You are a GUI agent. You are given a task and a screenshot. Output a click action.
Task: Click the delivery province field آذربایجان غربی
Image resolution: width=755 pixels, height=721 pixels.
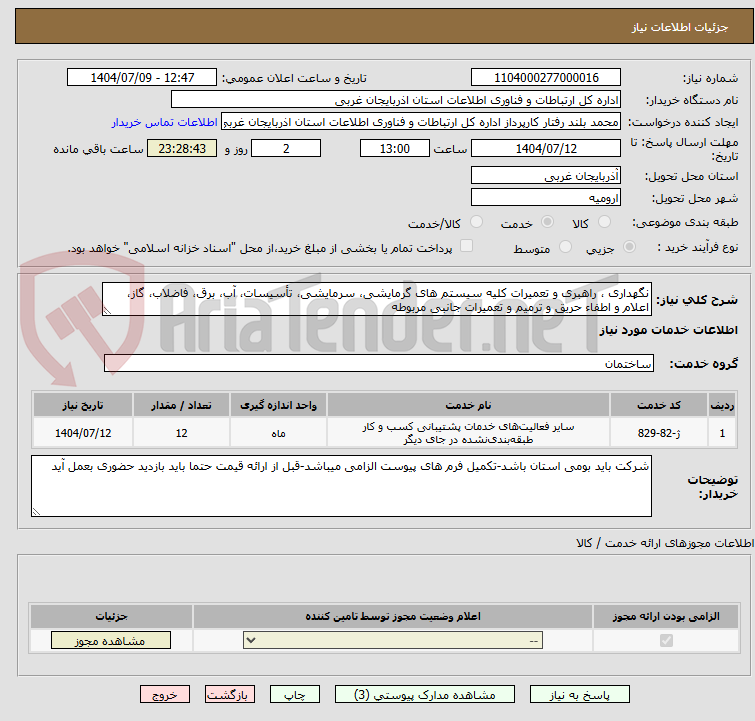(x=546, y=176)
